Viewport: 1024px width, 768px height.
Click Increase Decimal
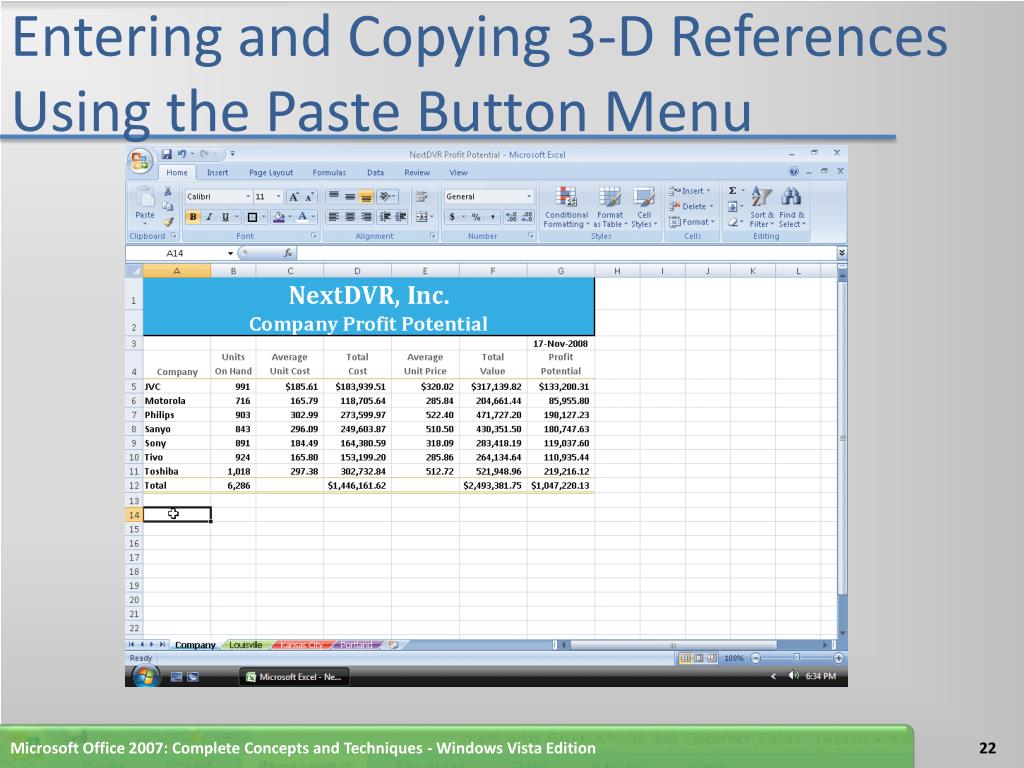tap(511, 217)
